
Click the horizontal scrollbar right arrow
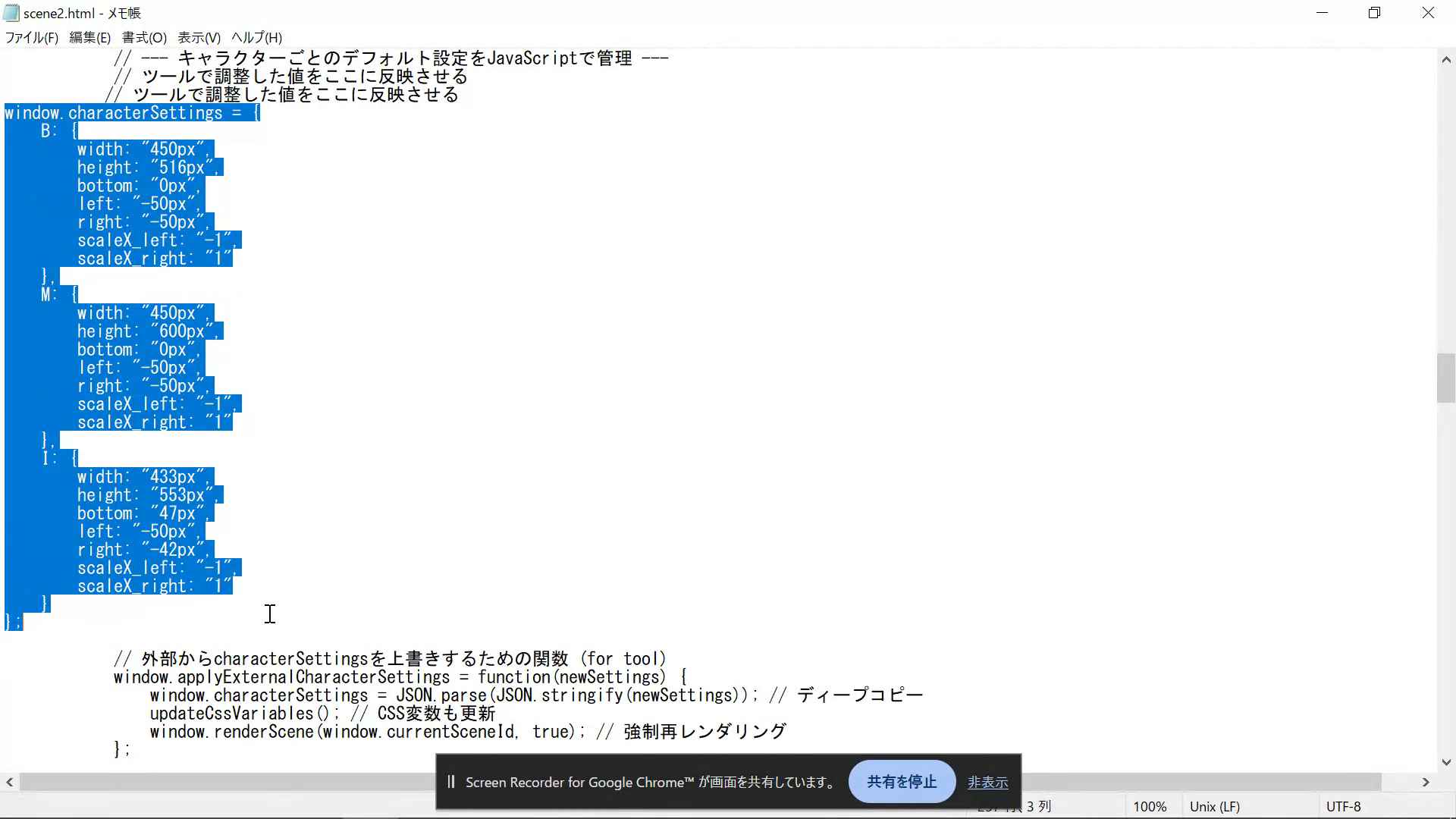tap(1426, 782)
